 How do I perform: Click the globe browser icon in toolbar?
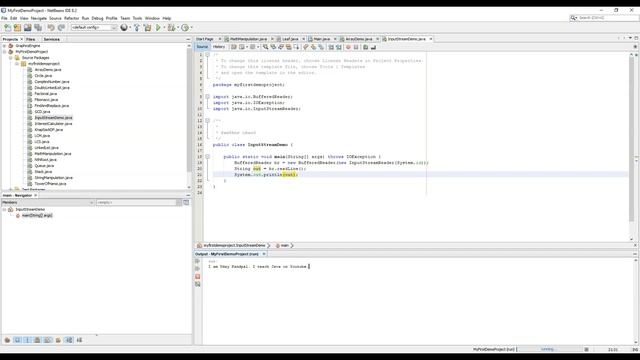point(124,27)
